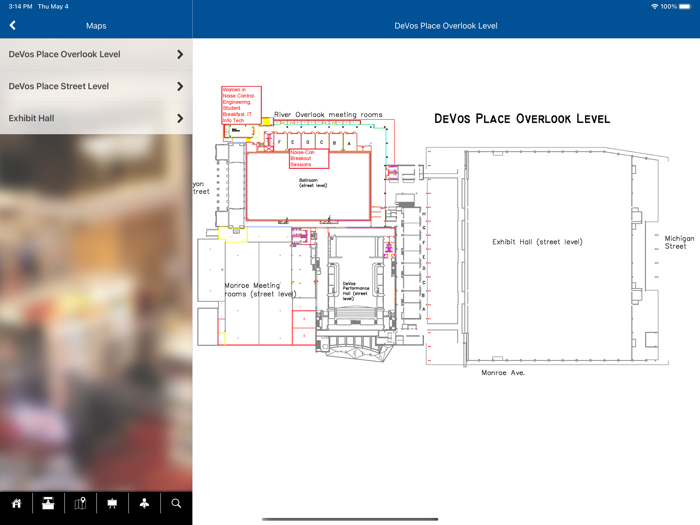Tap the DeVos Place Overlook Level map title
Image resolution: width=700 pixels, height=525 pixels.
tap(522, 119)
